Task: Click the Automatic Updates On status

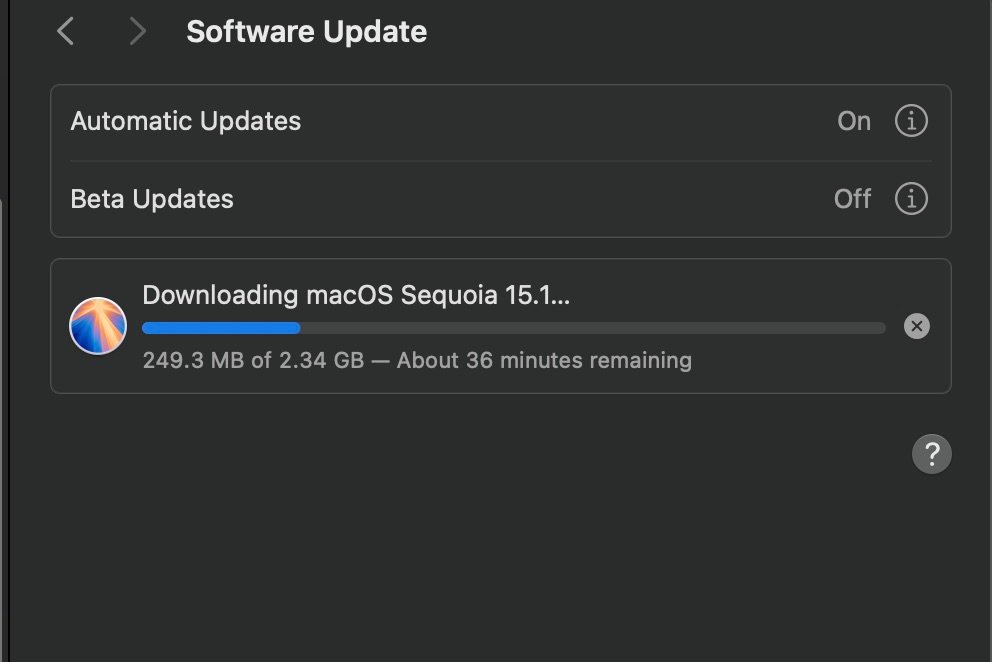Action: point(854,122)
